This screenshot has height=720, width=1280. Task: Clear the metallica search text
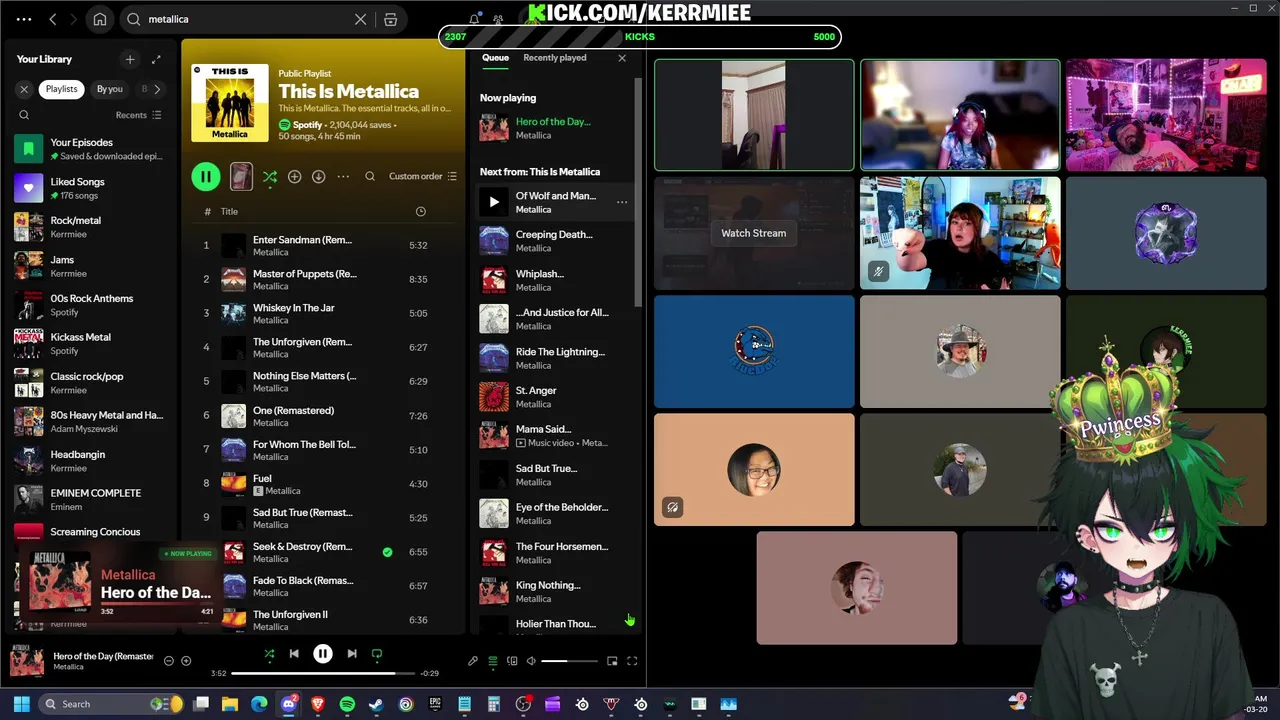(x=361, y=19)
